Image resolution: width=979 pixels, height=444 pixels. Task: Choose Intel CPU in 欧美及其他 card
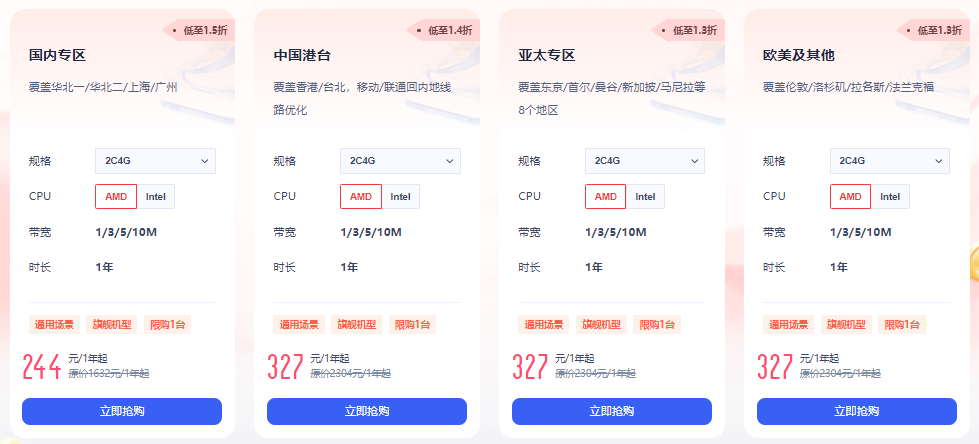click(x=890, y=197)
